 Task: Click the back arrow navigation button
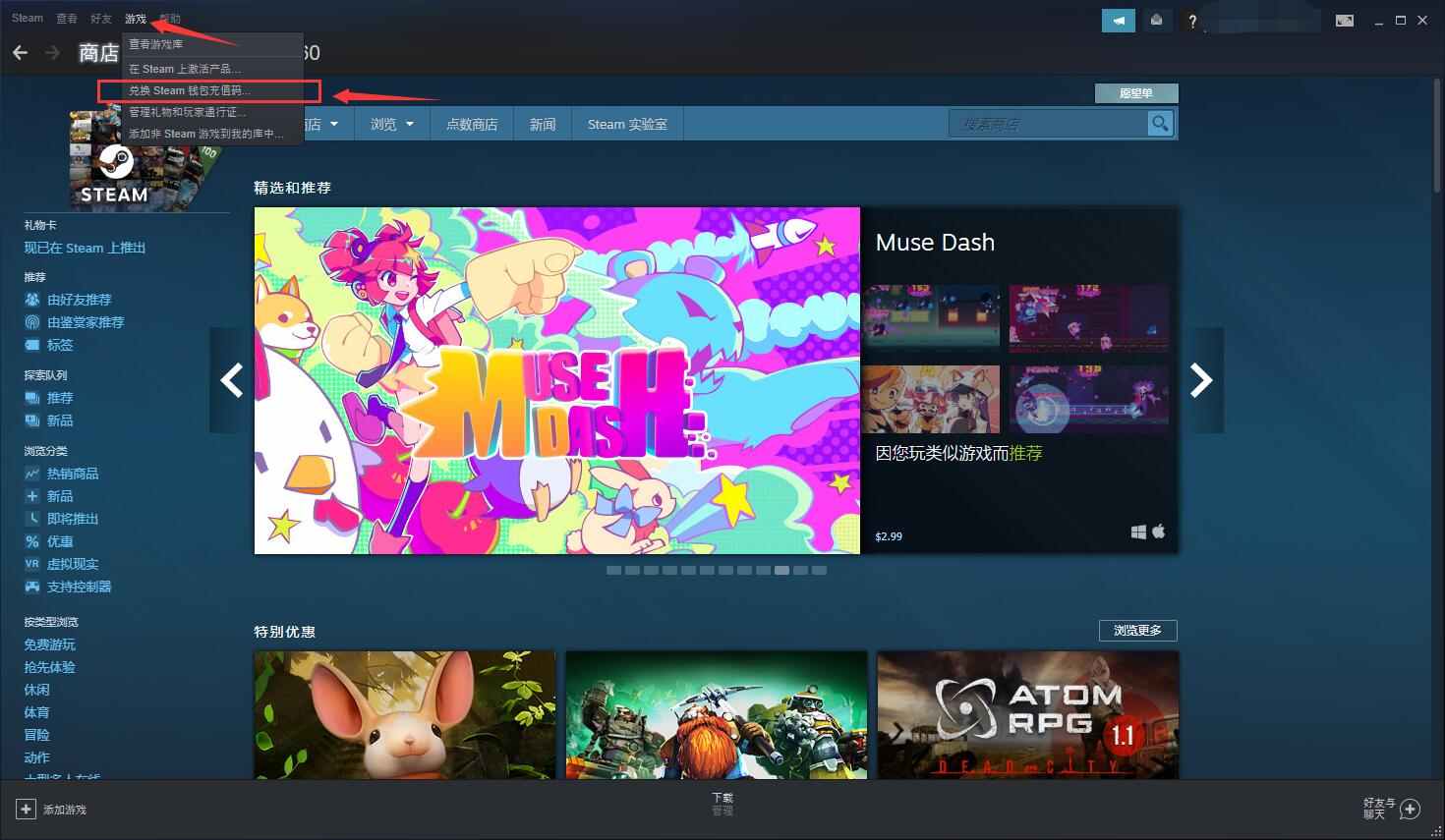(21, 52)
